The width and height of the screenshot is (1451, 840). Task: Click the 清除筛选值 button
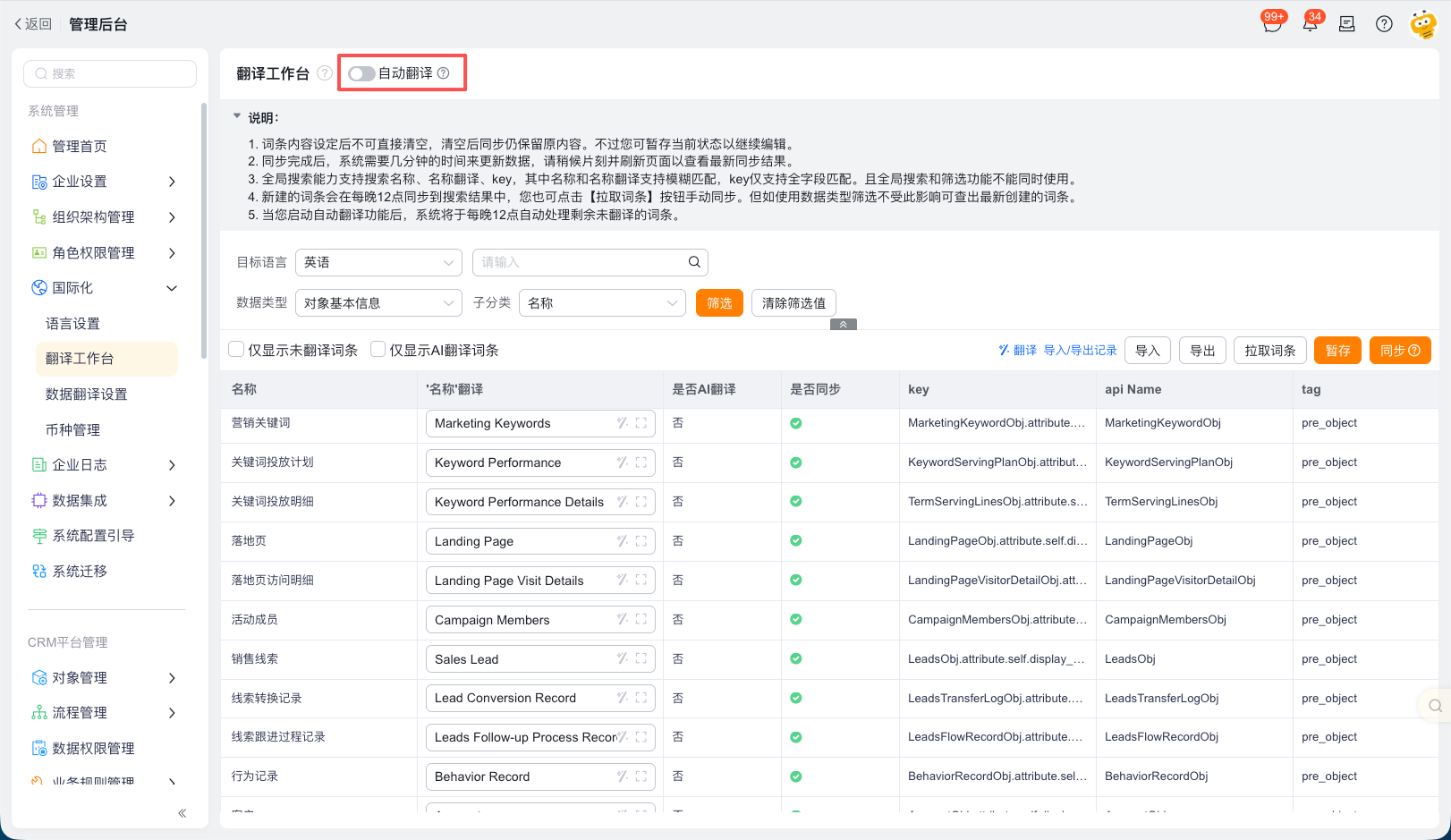point(793,303)
